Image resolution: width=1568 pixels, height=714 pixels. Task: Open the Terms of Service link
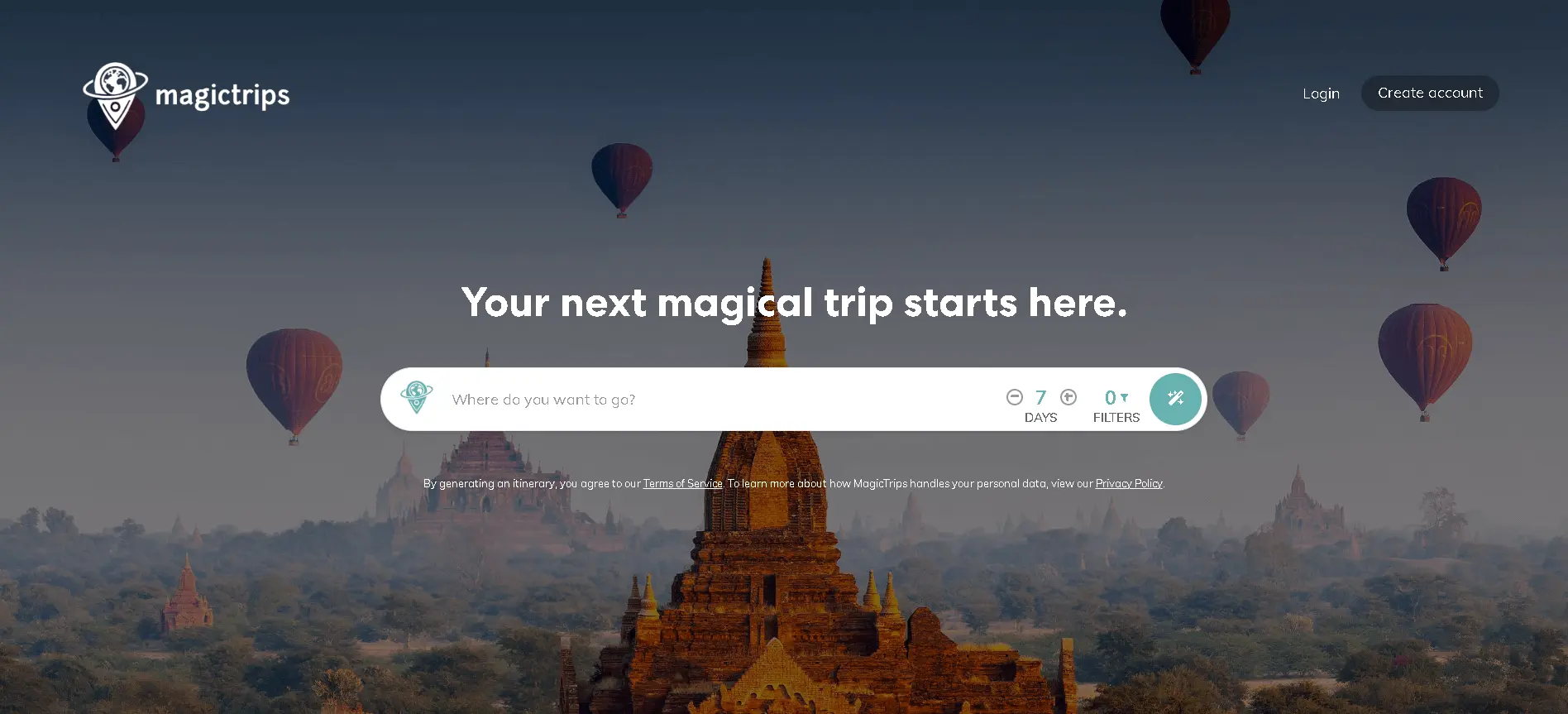click(683, 484)
